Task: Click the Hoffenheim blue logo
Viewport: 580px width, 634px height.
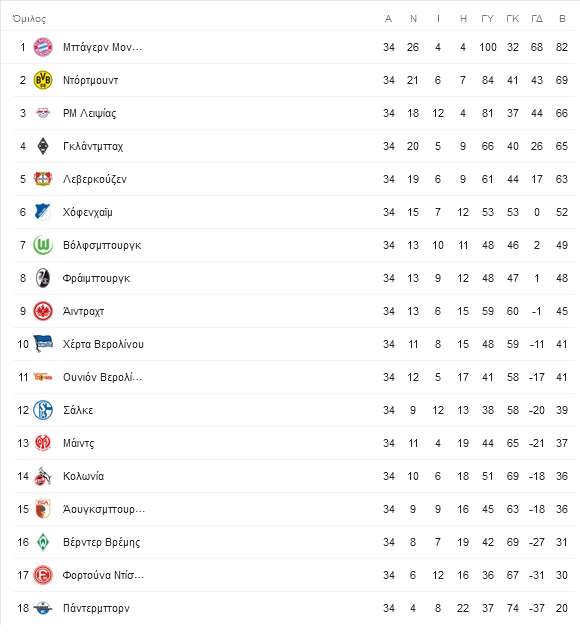Action: click(x=43, y=212)
